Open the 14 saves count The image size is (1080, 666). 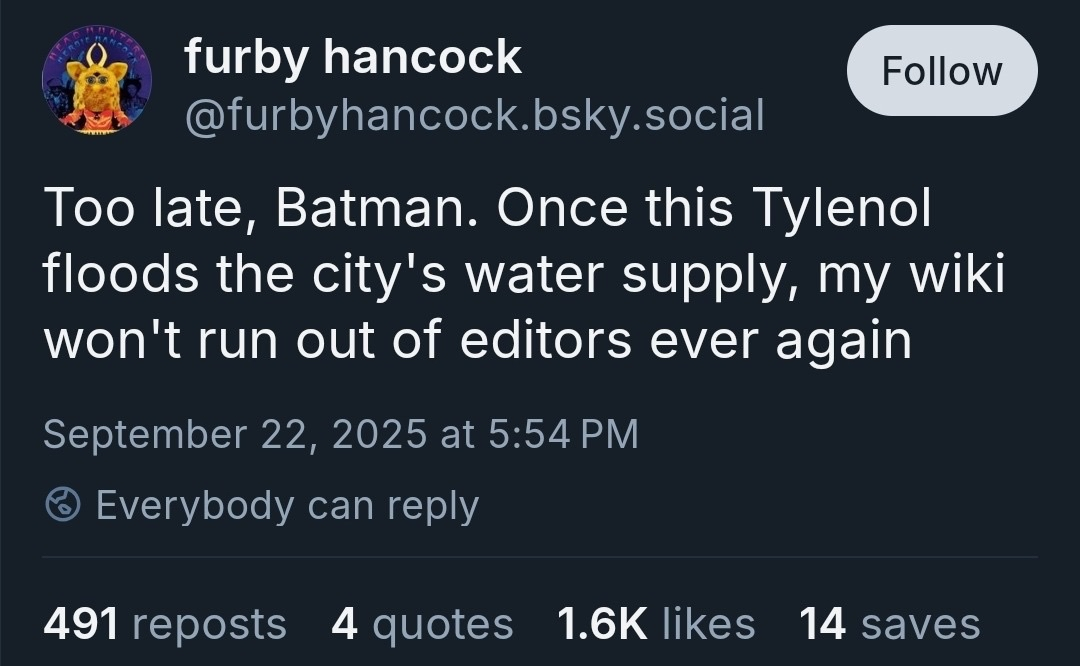[x=889, y=624]
